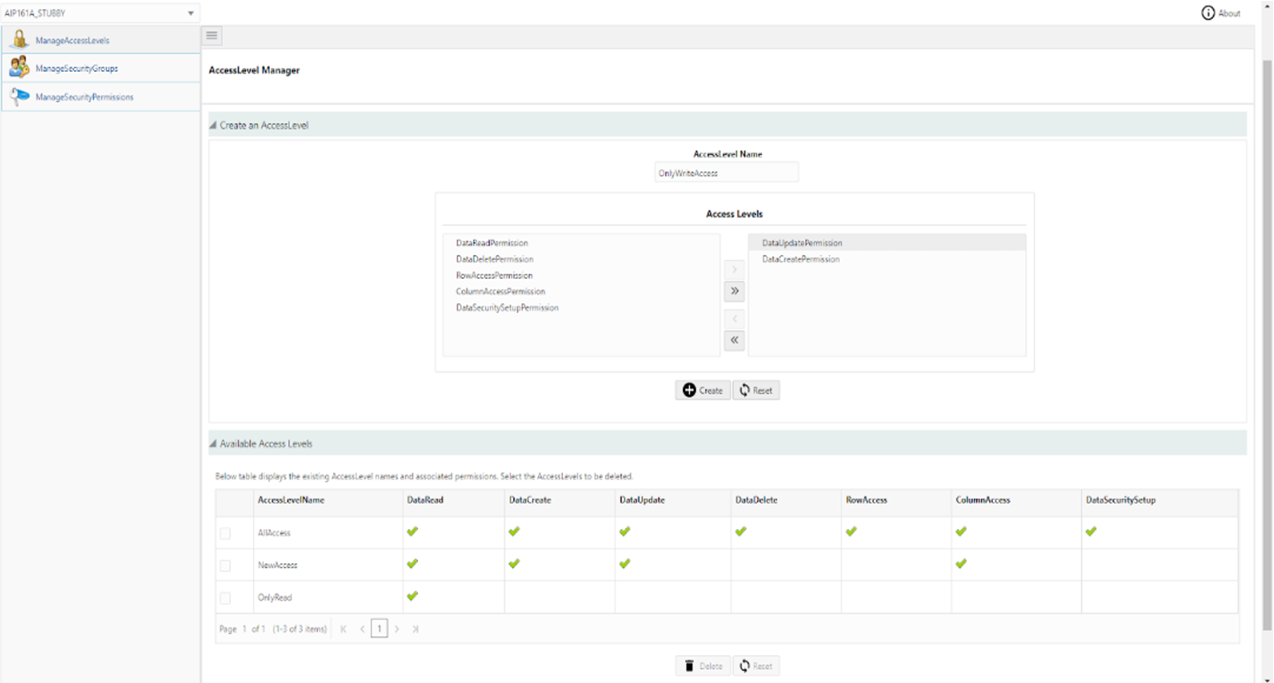Image resolution: width=1274 pixels, height=683 pixels.
Task: Go to next page of table
Action: click(x=397, y=629)
